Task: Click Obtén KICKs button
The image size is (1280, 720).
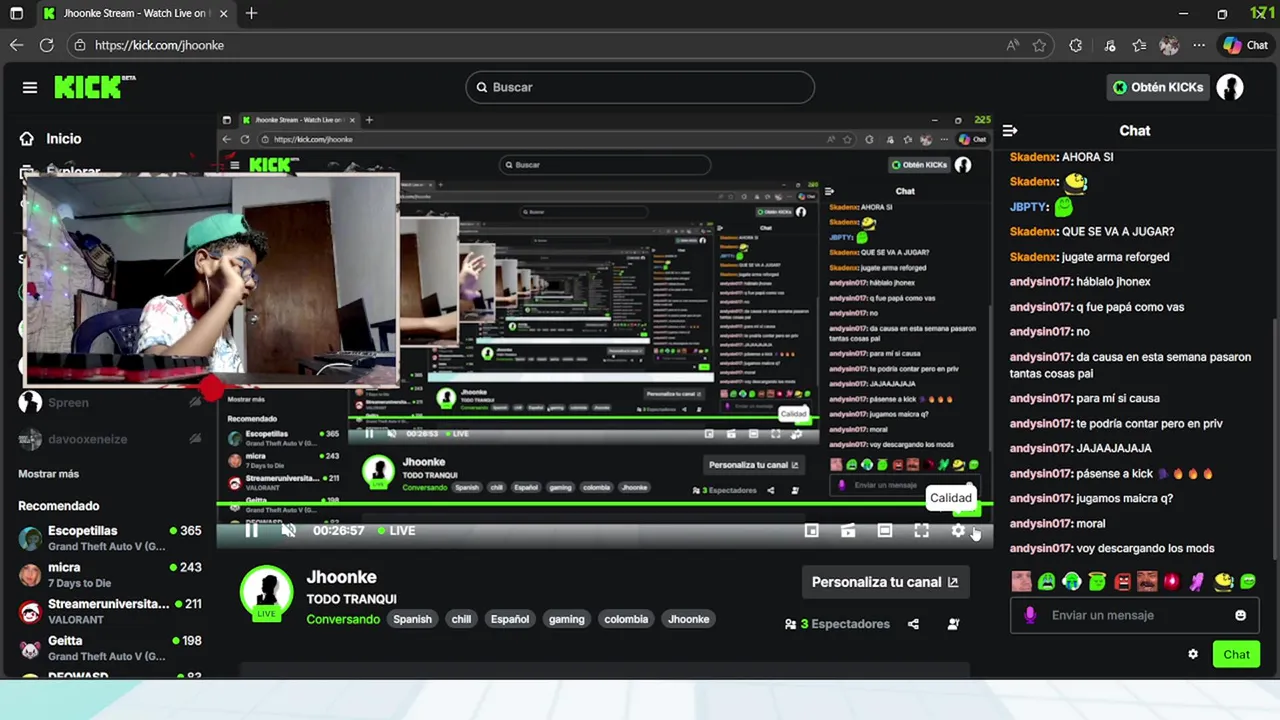Action: click(x=1158, y=87)
